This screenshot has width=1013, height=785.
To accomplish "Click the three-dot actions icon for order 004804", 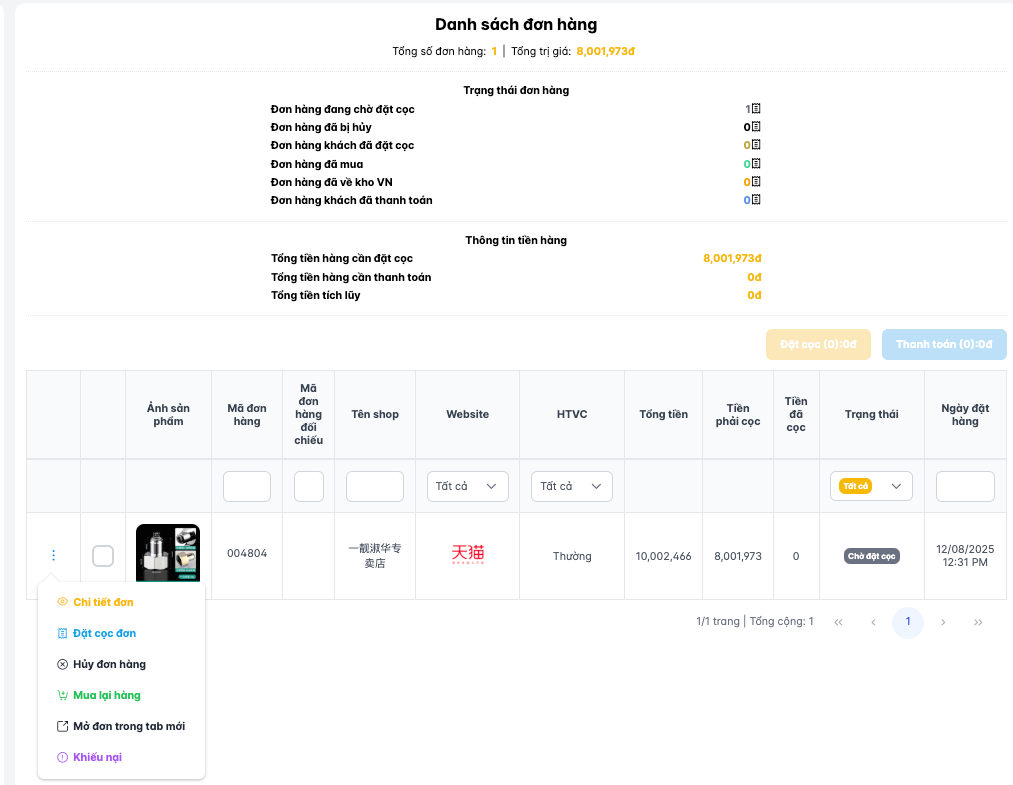I will [x=53, y=556].
